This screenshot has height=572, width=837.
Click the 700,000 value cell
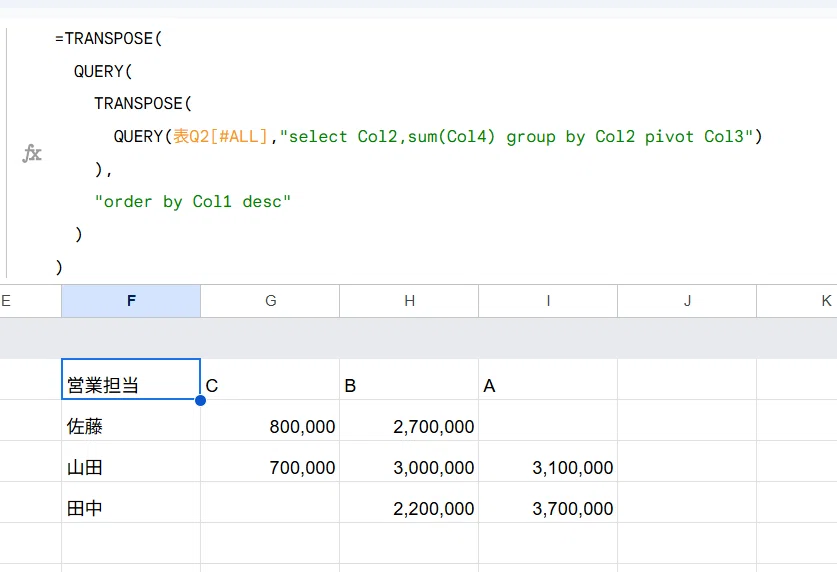click(x=270, y=462)
